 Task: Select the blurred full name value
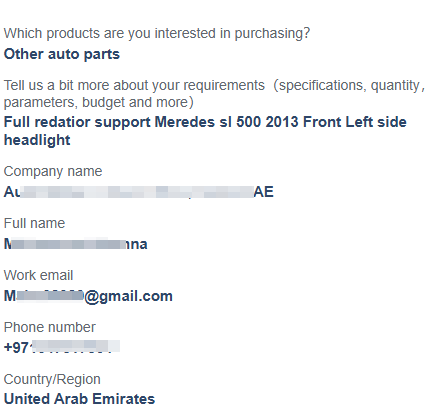(76, 244)
